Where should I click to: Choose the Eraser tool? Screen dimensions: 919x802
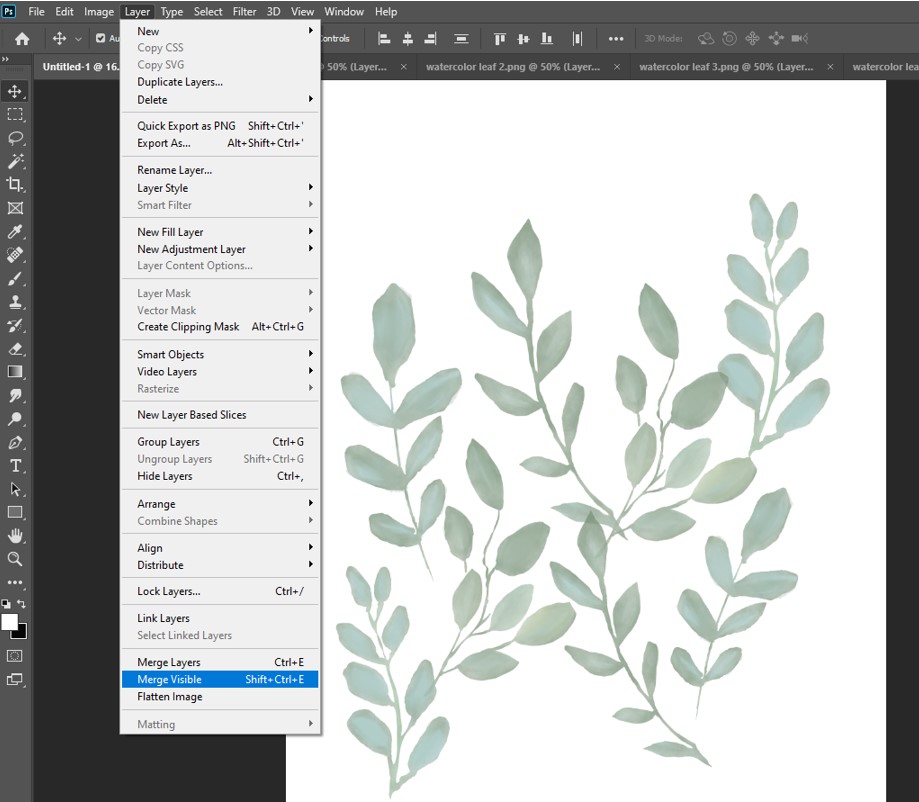pos(15,349)
